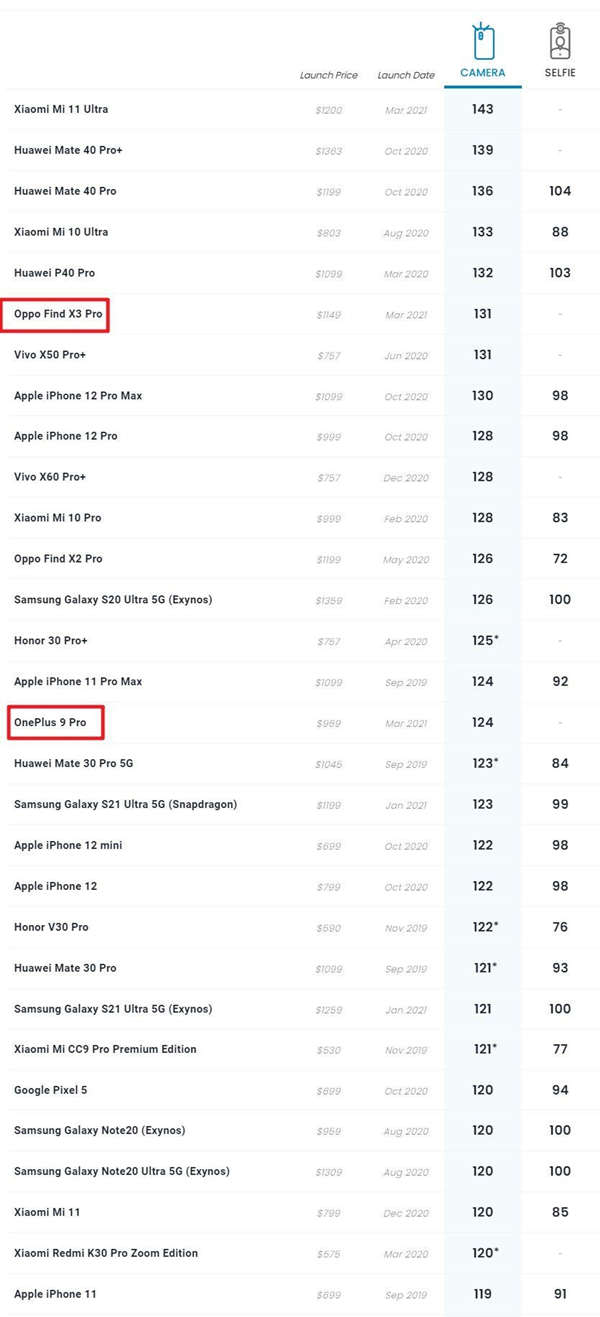
Task: Open Huawei P40 Pro entry
Action: (55, 273)
